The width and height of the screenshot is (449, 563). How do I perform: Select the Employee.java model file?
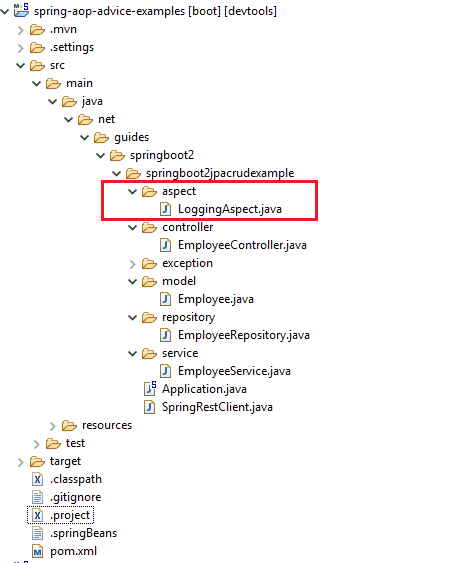216,299
